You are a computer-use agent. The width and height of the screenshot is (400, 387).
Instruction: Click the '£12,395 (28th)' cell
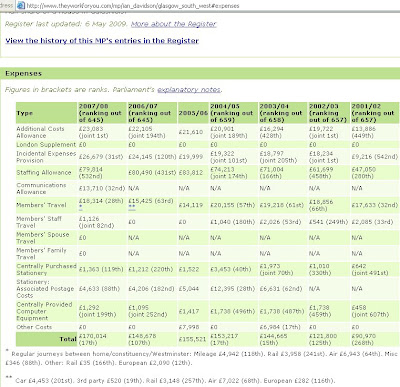pos(233,289)
